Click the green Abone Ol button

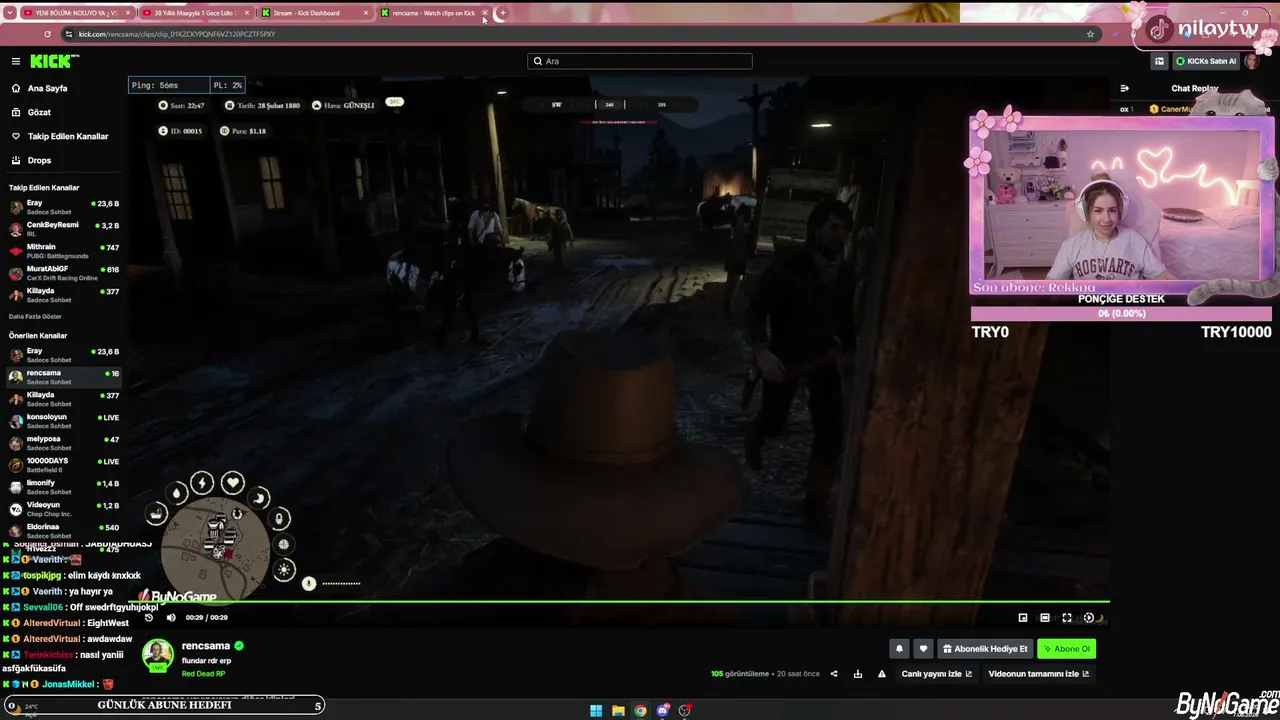(1066, 649)
